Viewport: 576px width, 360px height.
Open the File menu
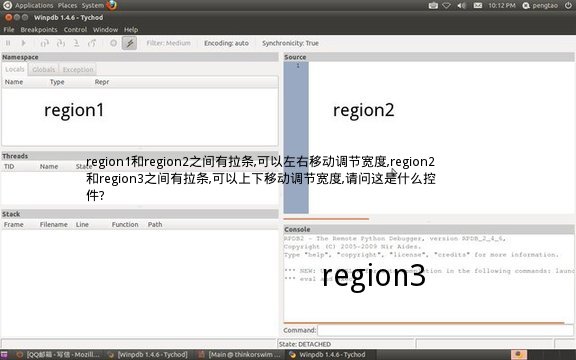[x=9, y=30]
